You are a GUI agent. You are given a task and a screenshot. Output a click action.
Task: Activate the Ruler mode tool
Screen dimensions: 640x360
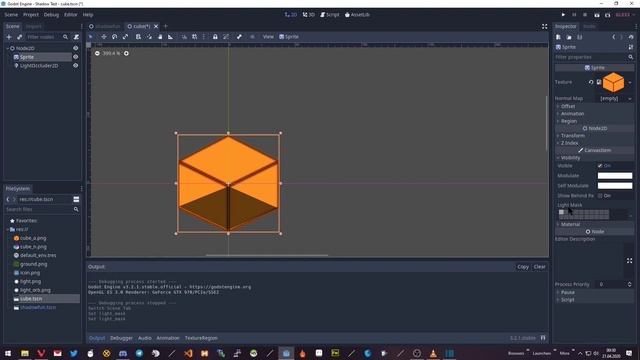point(171,37)
